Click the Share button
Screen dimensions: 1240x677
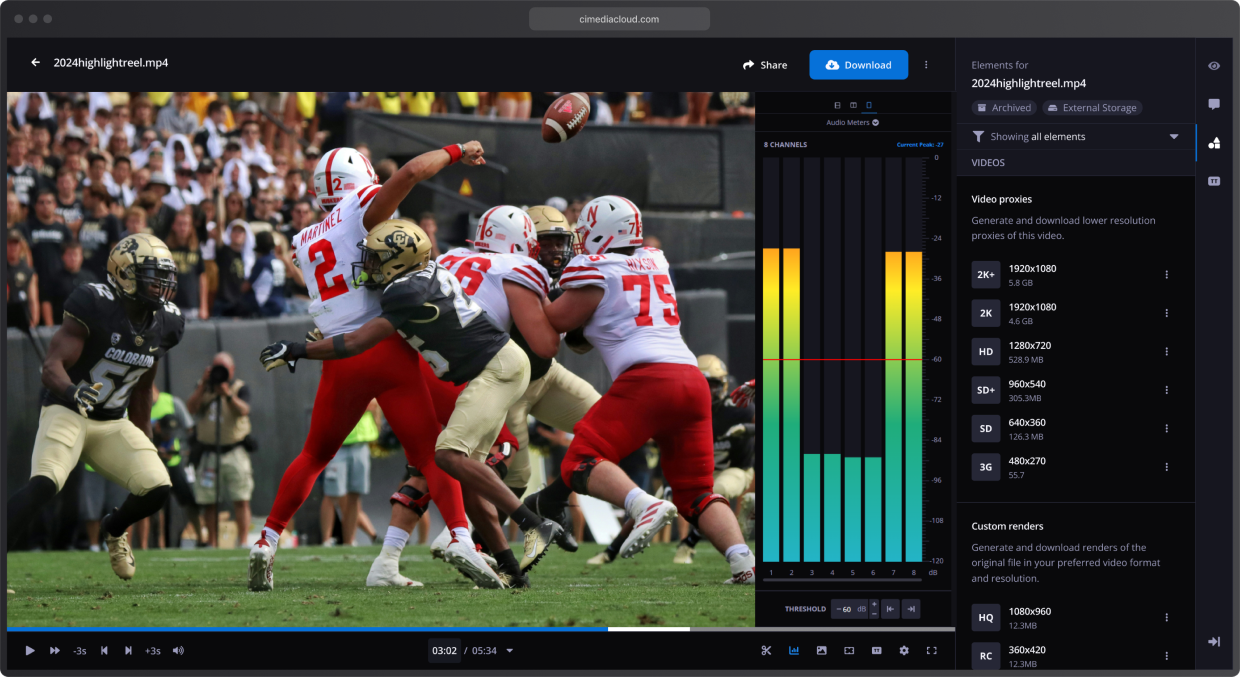coord(765,65)
